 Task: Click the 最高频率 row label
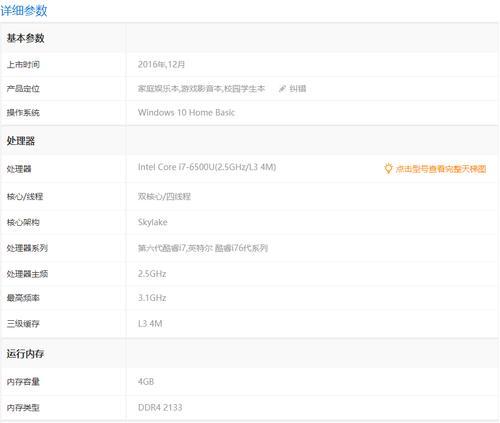(x=23, y=298)
